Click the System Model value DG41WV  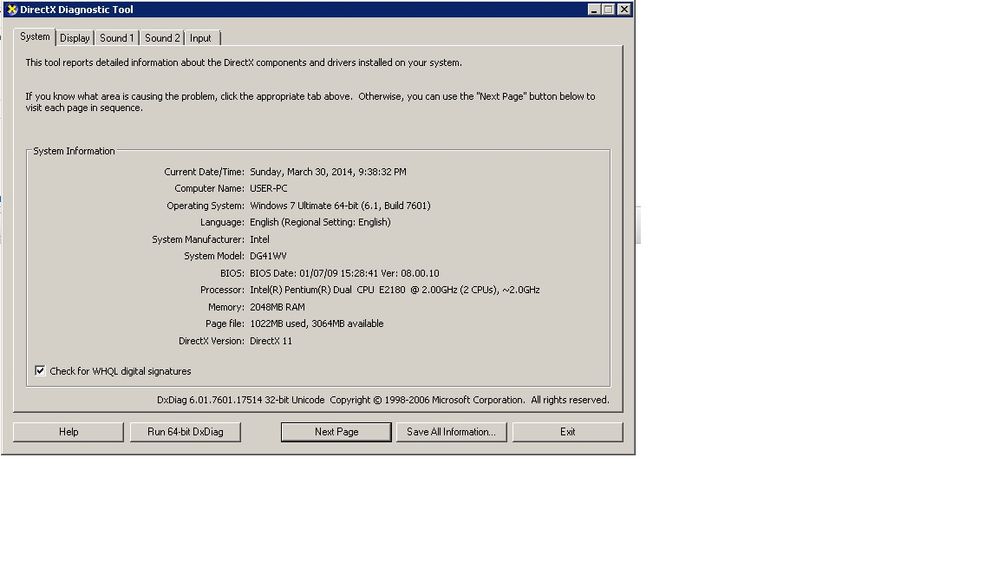point(268,256)
